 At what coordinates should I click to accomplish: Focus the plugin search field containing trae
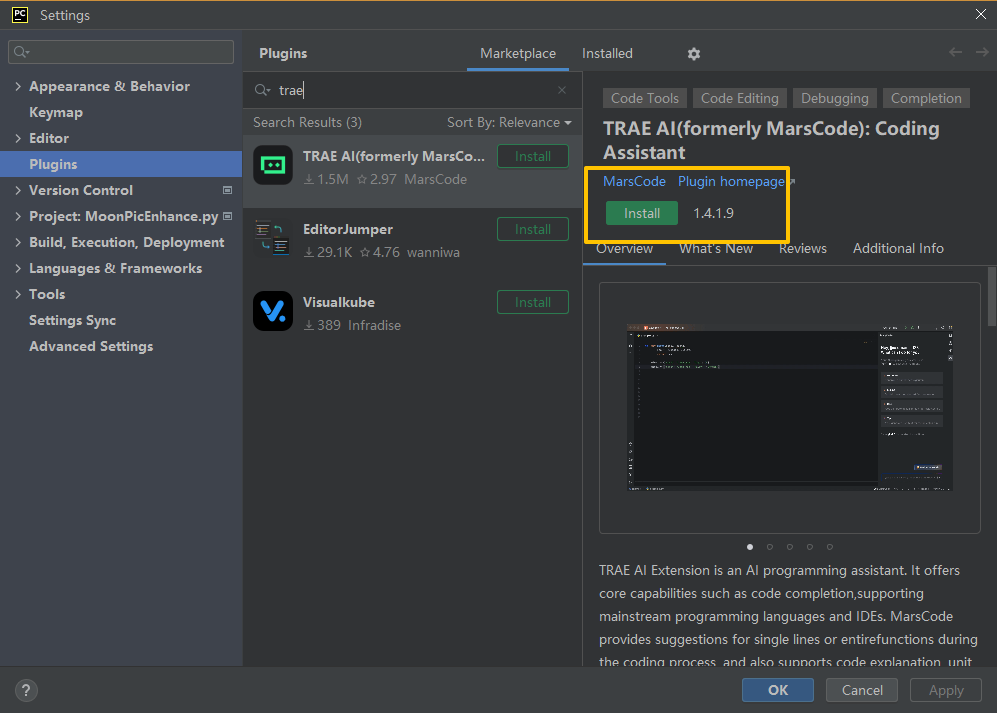click(x=412, y=90)
